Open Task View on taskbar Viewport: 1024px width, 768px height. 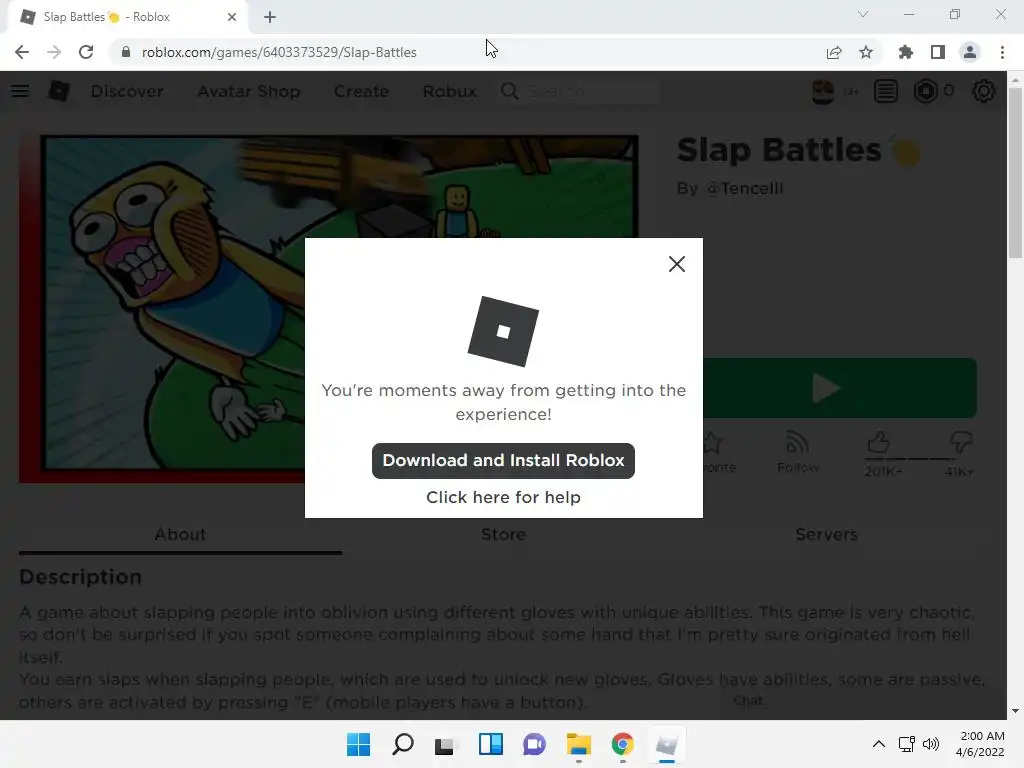445,744
